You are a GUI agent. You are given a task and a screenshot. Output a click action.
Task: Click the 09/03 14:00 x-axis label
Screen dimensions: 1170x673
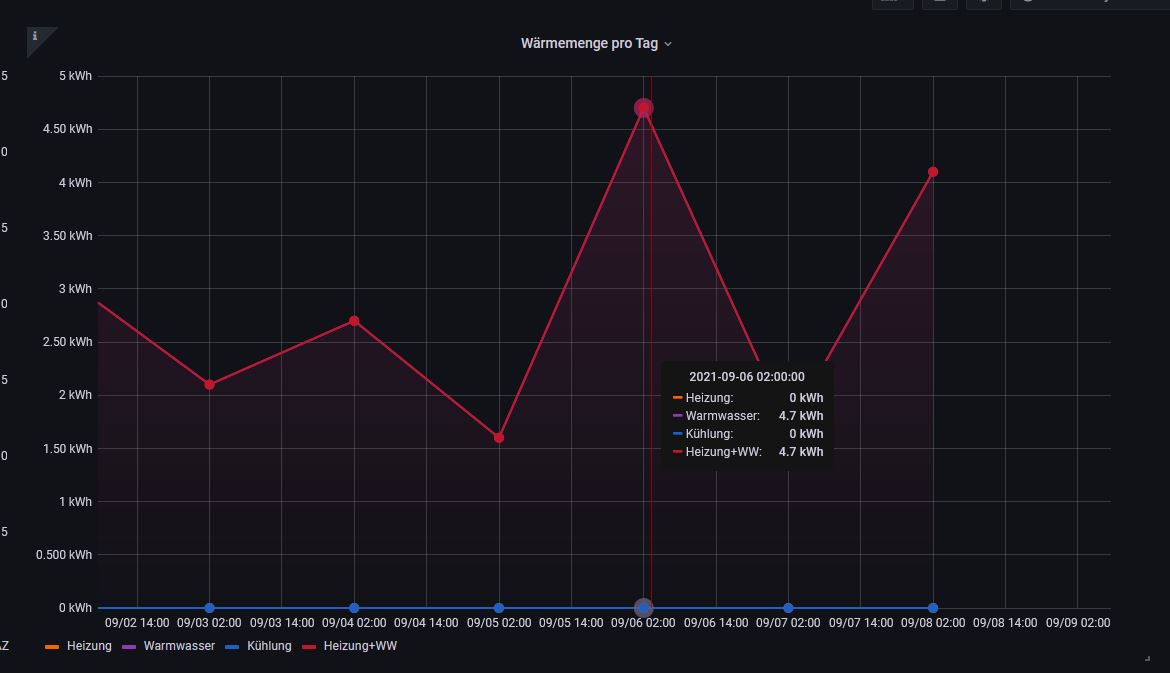(x=281, y=623)
